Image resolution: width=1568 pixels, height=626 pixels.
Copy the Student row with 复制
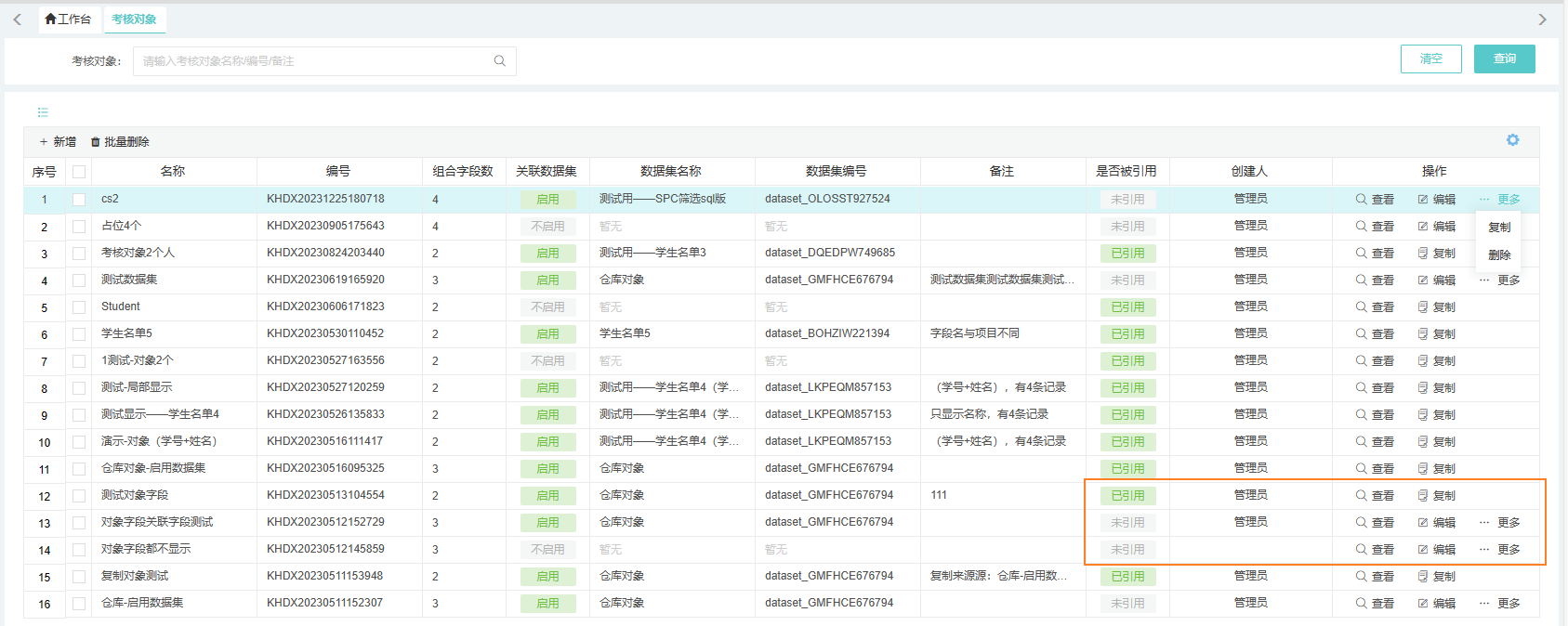[1436, 307]
